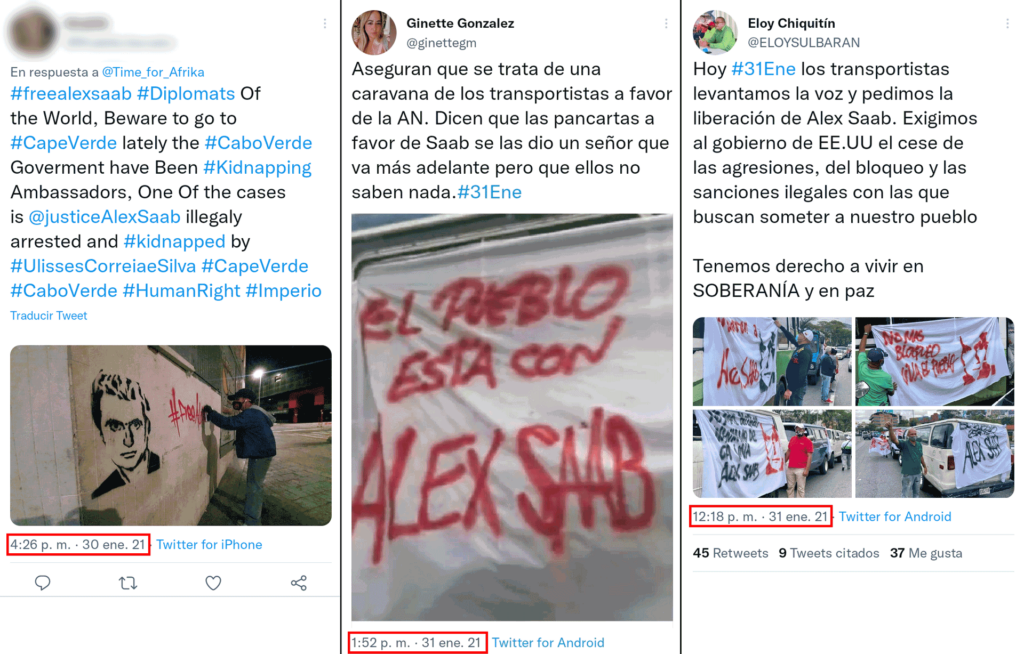The image size is (1024, 654).
Task: Open the blurred user's profile avatar
Action: click(x=31, y=32)
